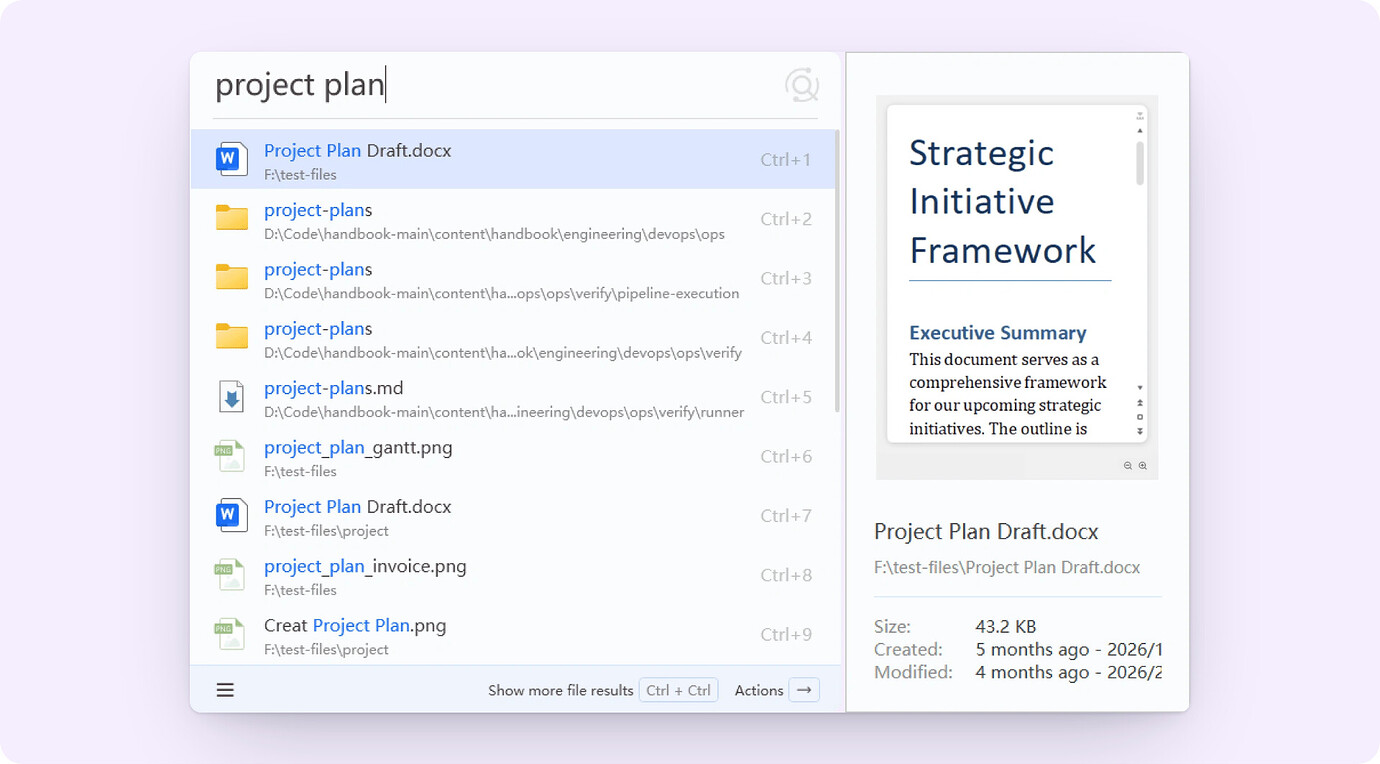Click "Strategic Initiative Framework" title in preview
Image resolution: width=1380 pixels, height=764 pixels.
(1003, 201)
